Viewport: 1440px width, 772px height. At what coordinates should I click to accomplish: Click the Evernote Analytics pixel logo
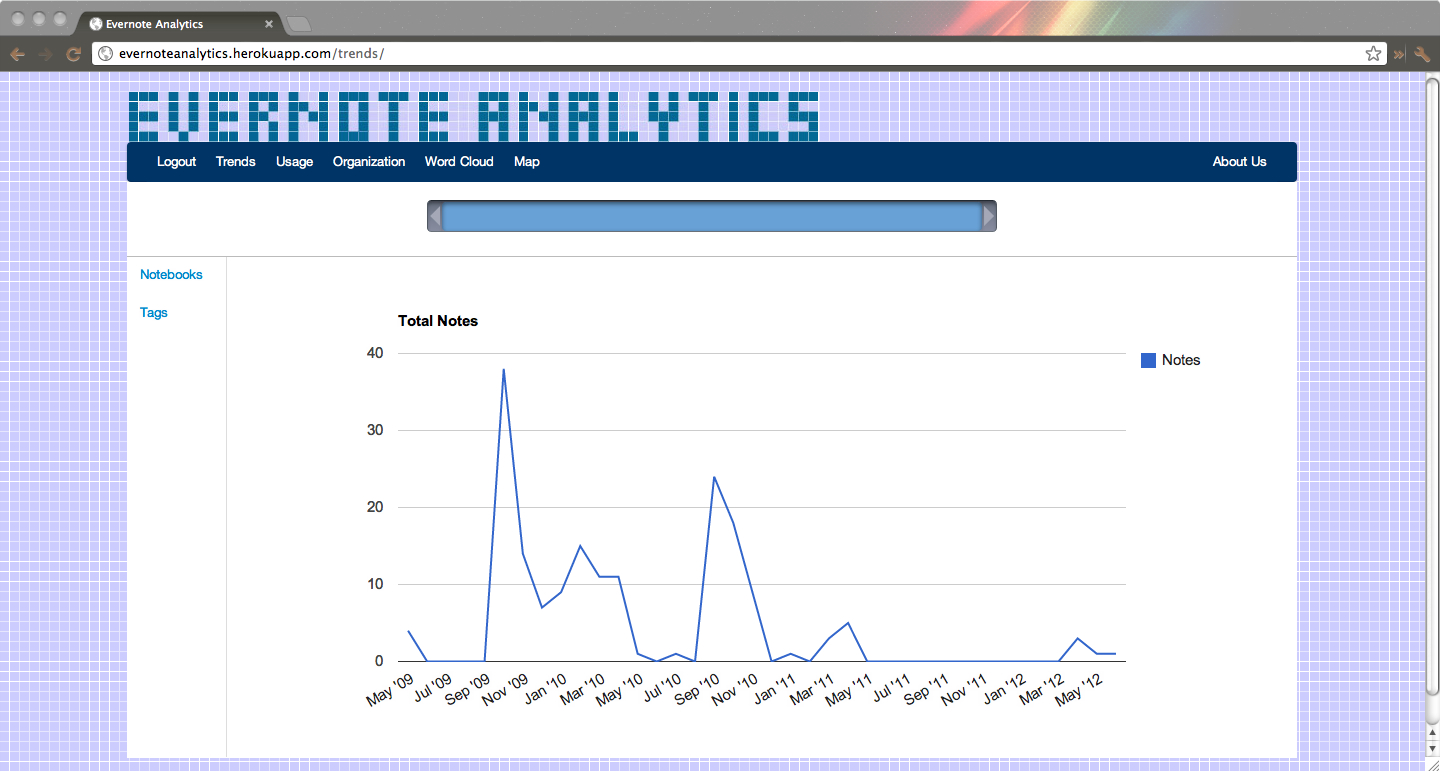(x=474, y=116)
